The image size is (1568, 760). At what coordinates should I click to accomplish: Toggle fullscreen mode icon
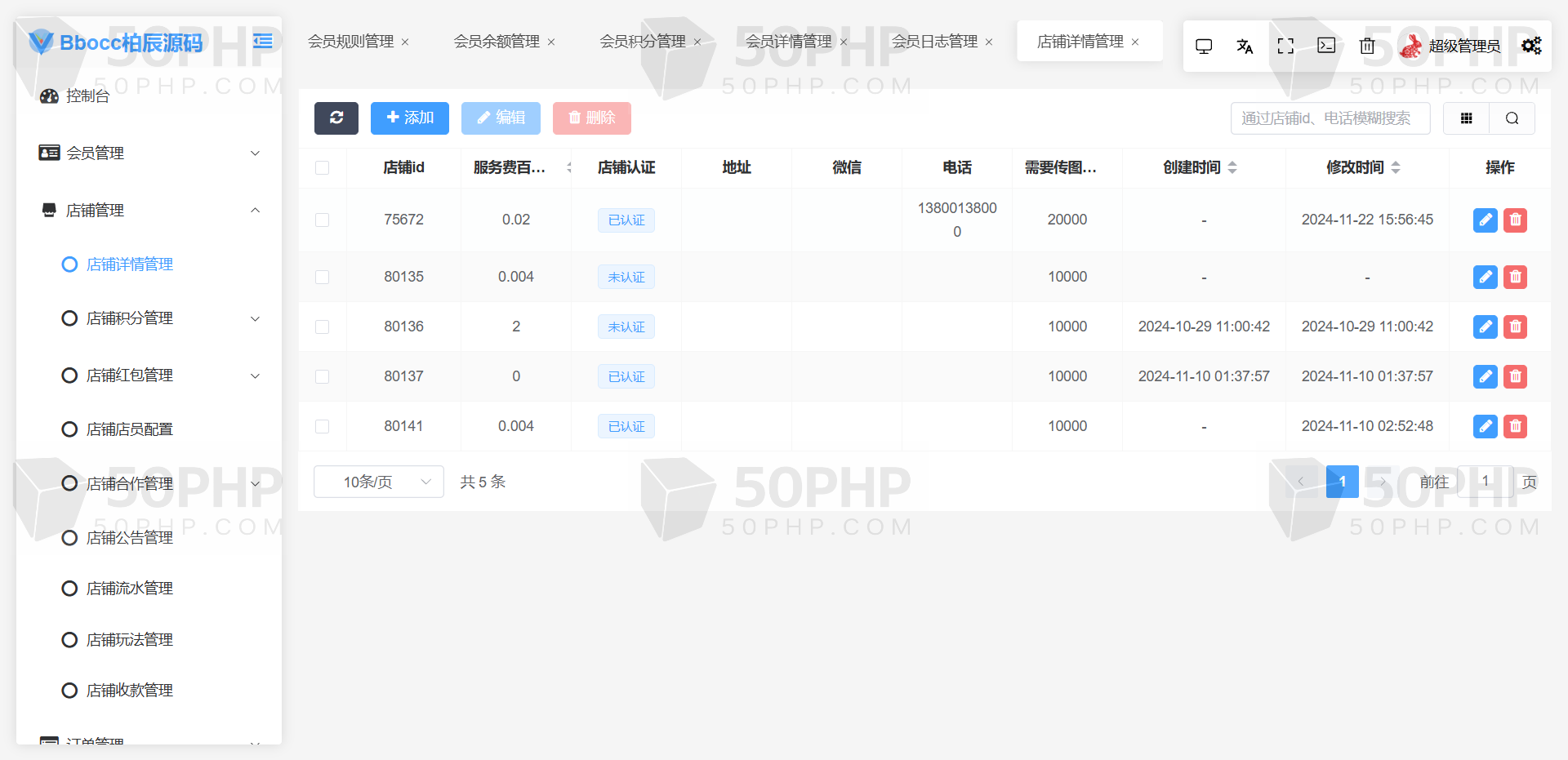coord(1285,46)
